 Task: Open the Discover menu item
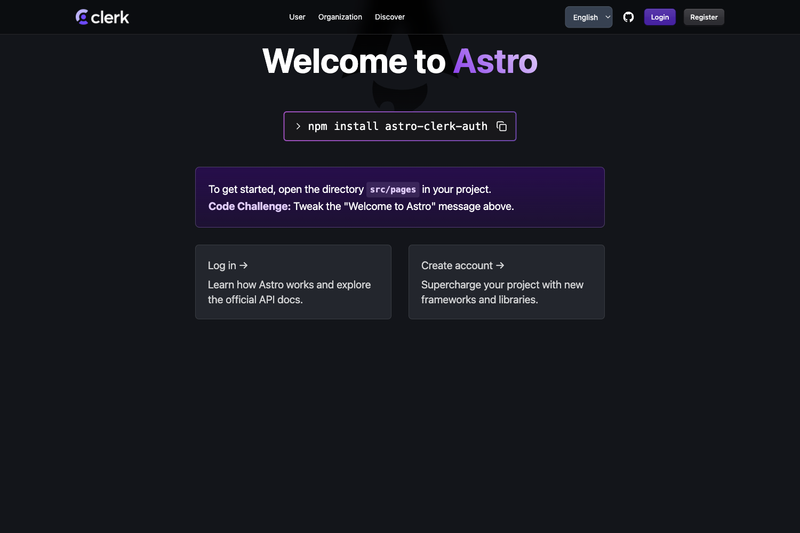(x=389, y=17)
